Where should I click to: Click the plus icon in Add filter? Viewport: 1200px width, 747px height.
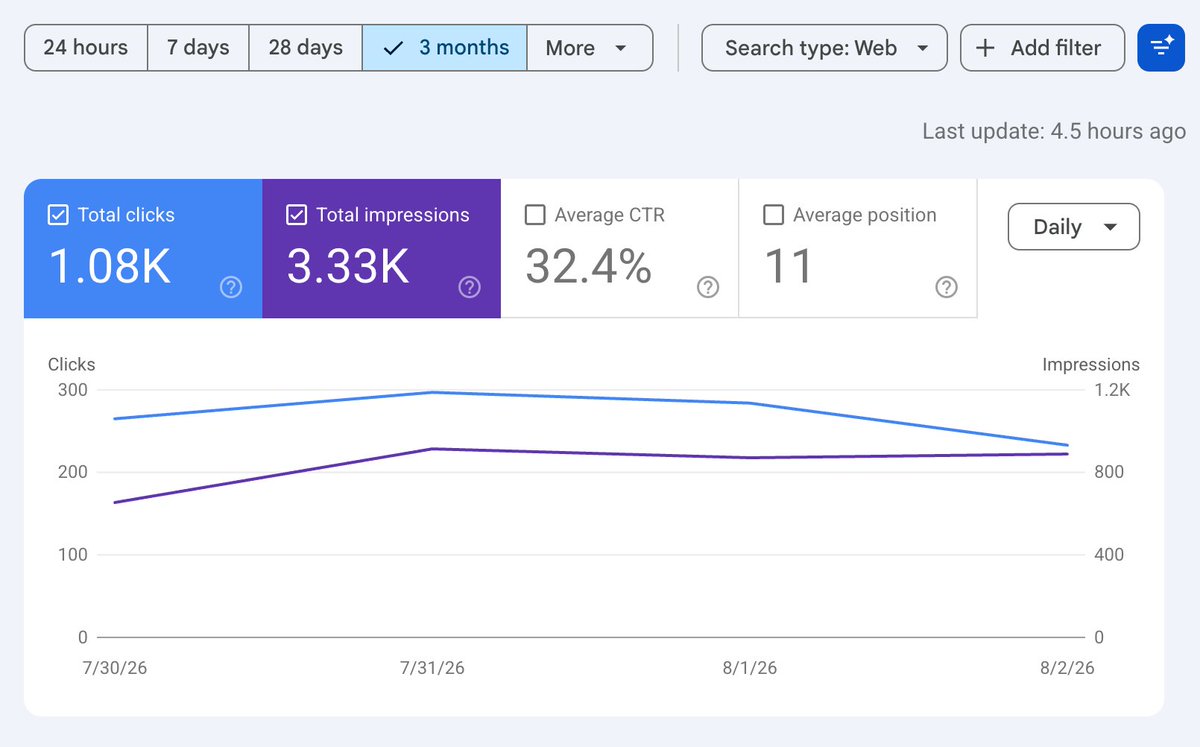(985, 48)
